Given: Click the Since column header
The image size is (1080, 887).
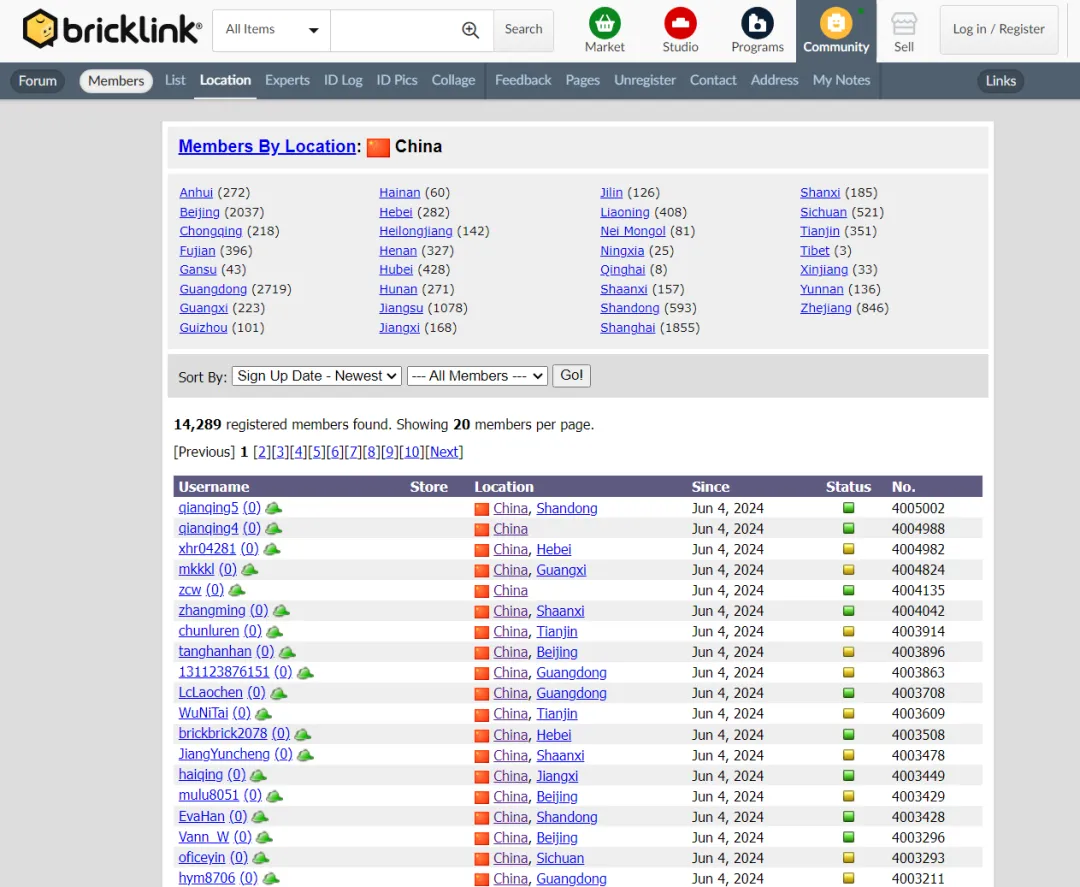Looking at the screenshot, I should pyautogui.click(x=710, y=487).
